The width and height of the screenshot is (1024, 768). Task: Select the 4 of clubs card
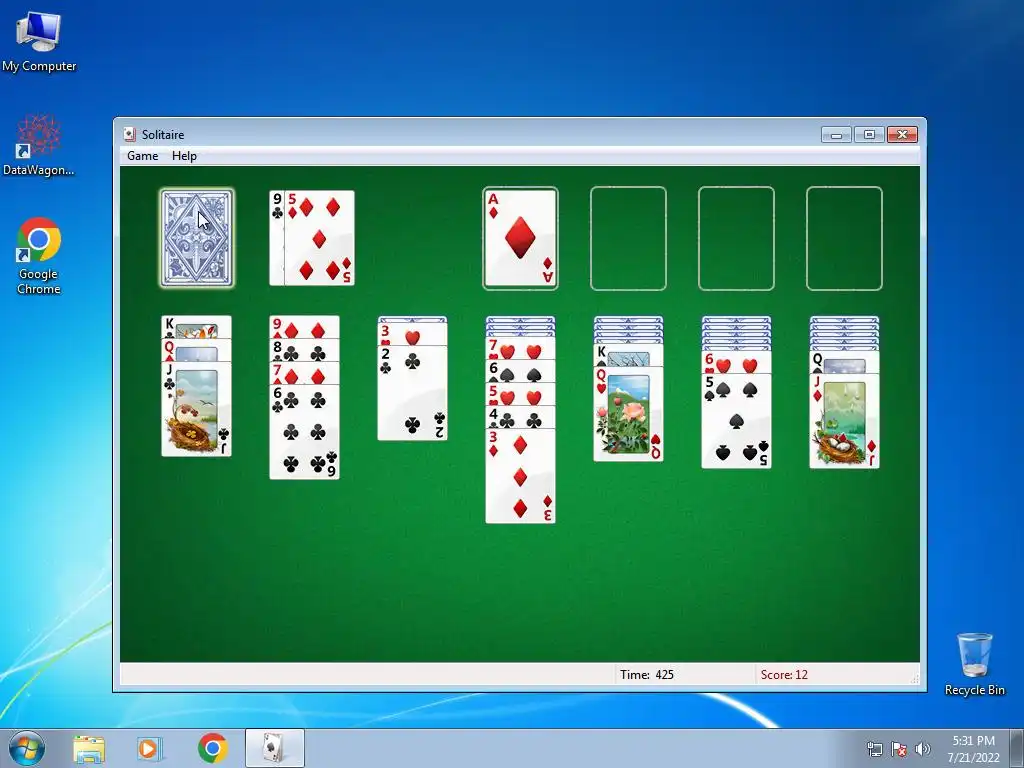[x=520, y=418]
